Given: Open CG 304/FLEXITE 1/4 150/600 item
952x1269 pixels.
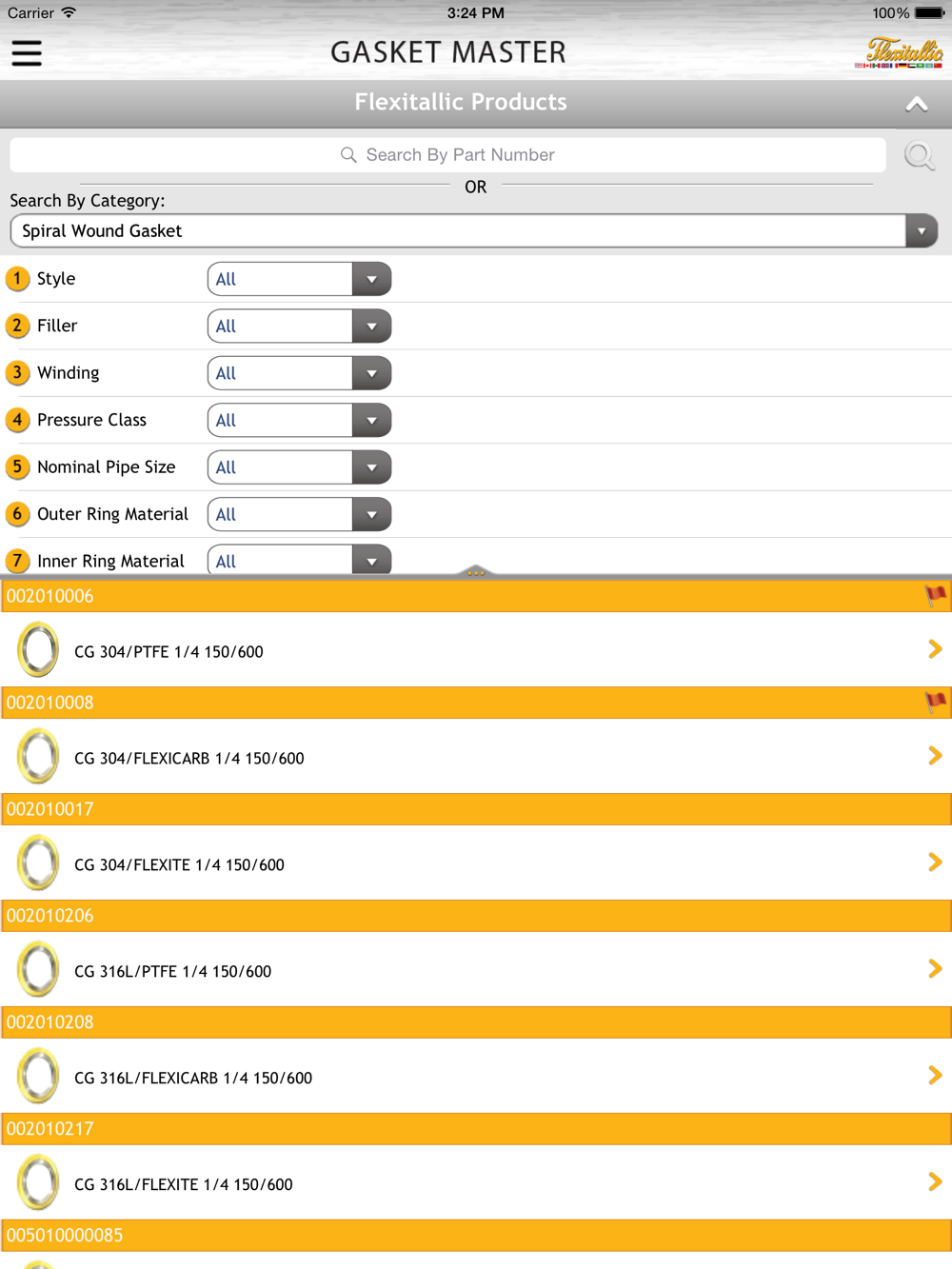Looking at the screenshot, I should click(x=476, y=863).
